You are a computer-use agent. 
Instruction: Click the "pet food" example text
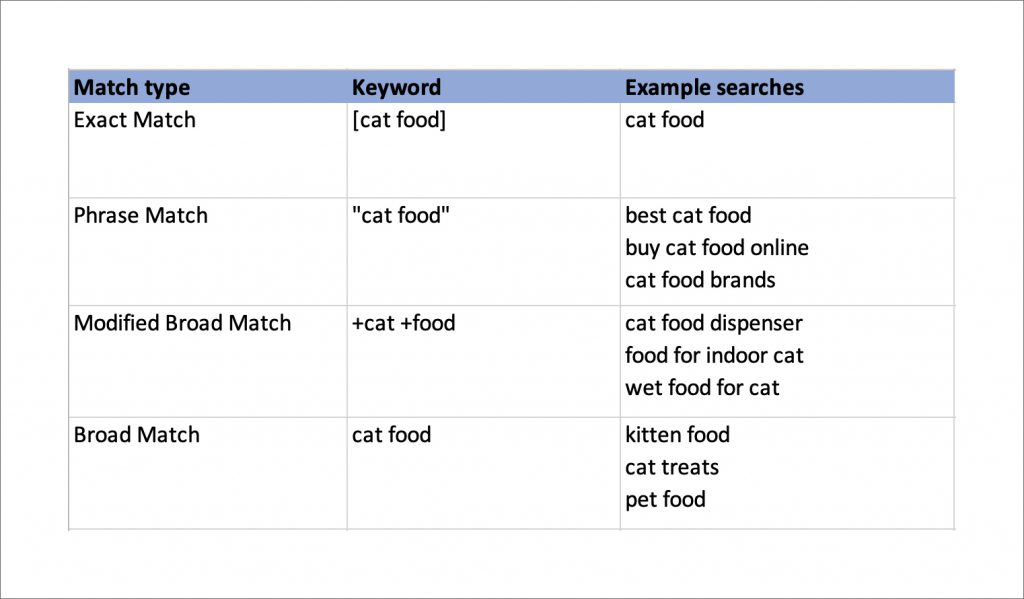click(x=666, y=499)
